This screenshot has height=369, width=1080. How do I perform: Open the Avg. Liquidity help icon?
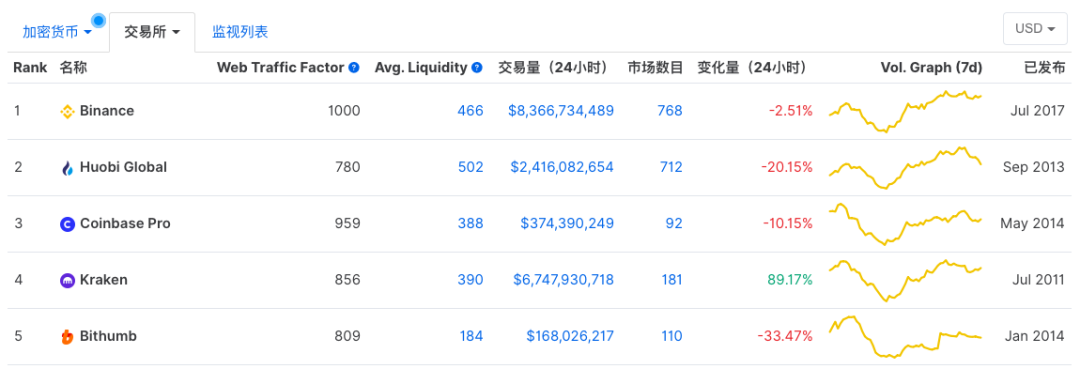click(x=477, y=67)
